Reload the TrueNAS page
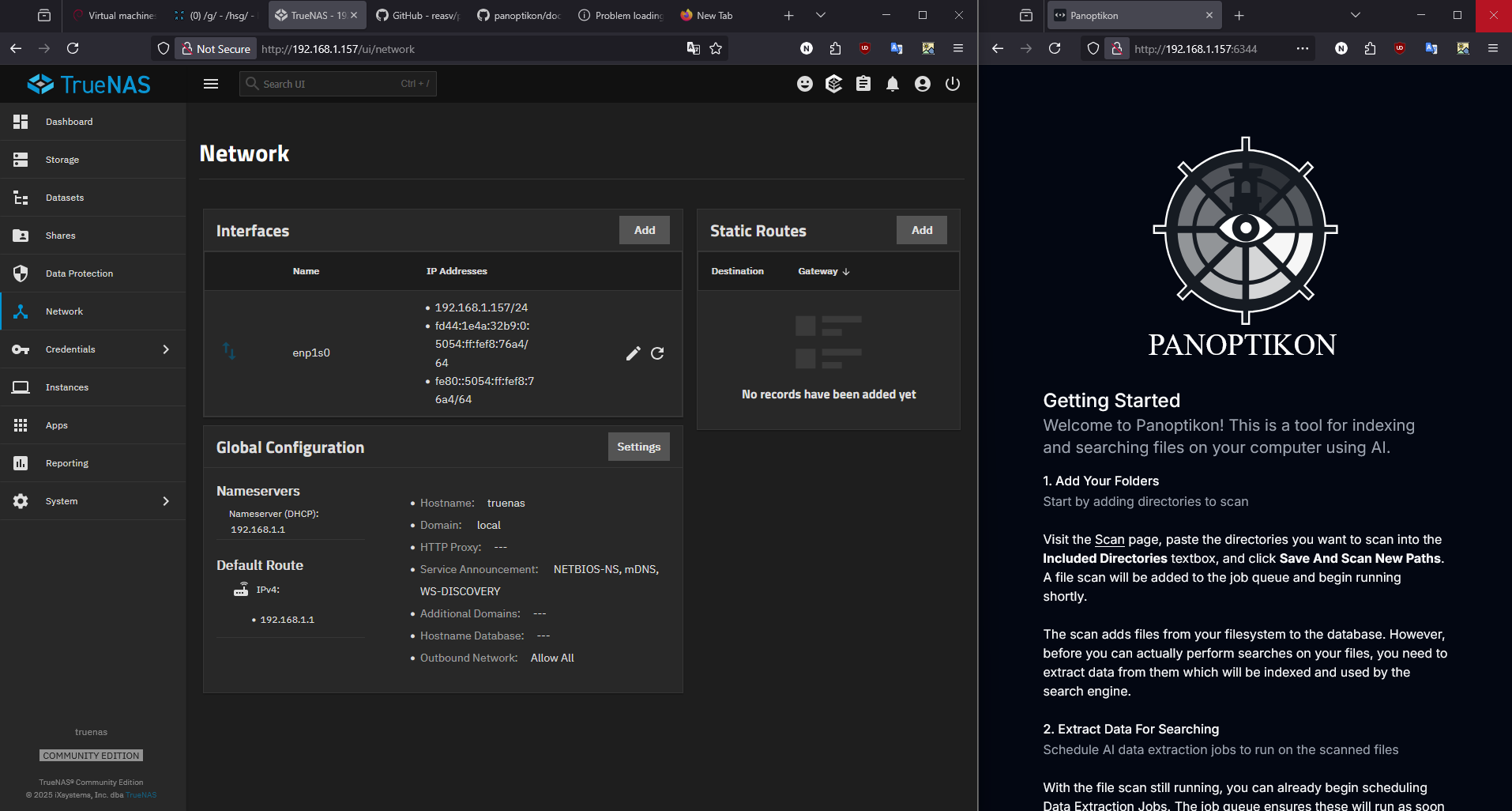1512x811 pixels. pos(73,48)
